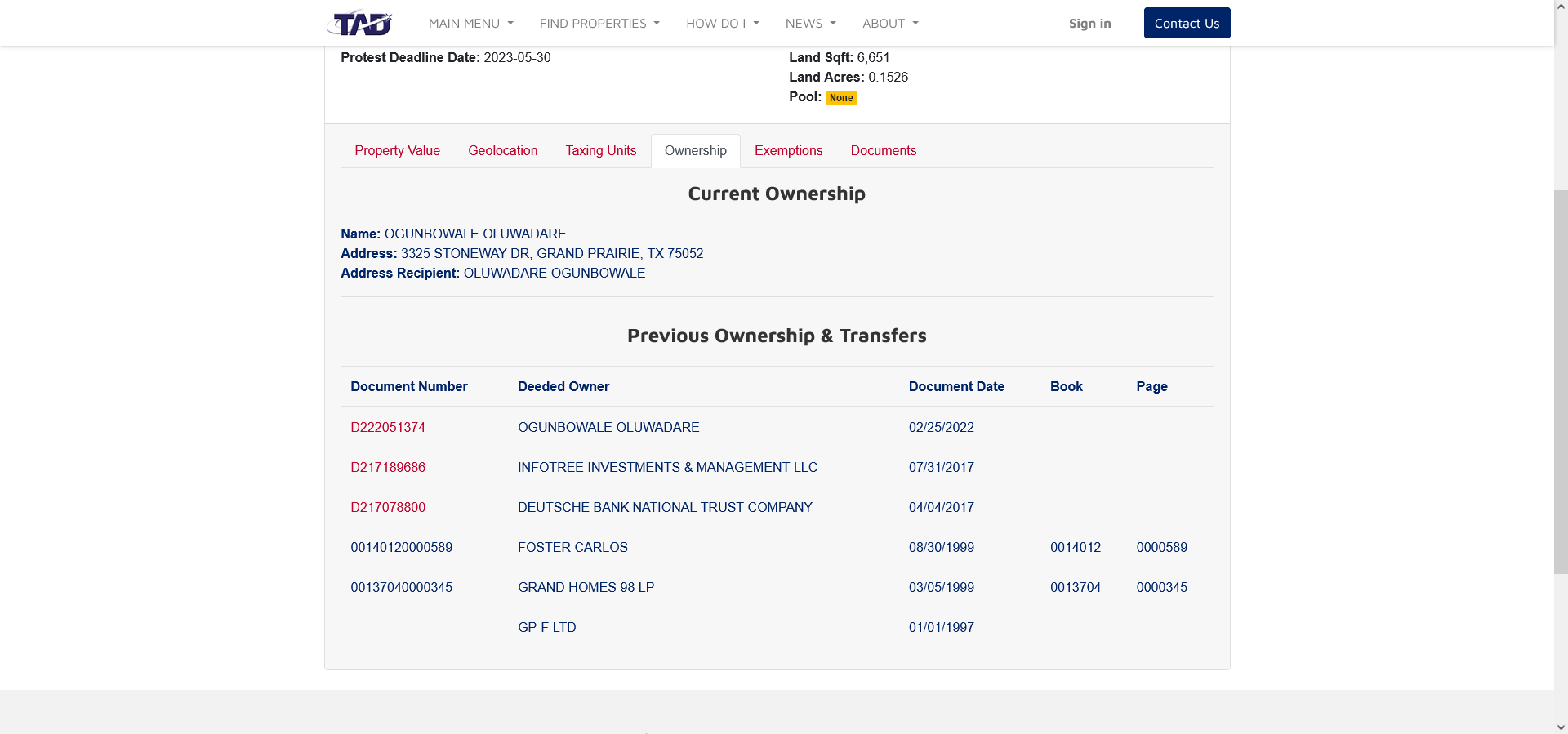Open the Documents tab
This screenshot has height=734, width=1568.
884,151
